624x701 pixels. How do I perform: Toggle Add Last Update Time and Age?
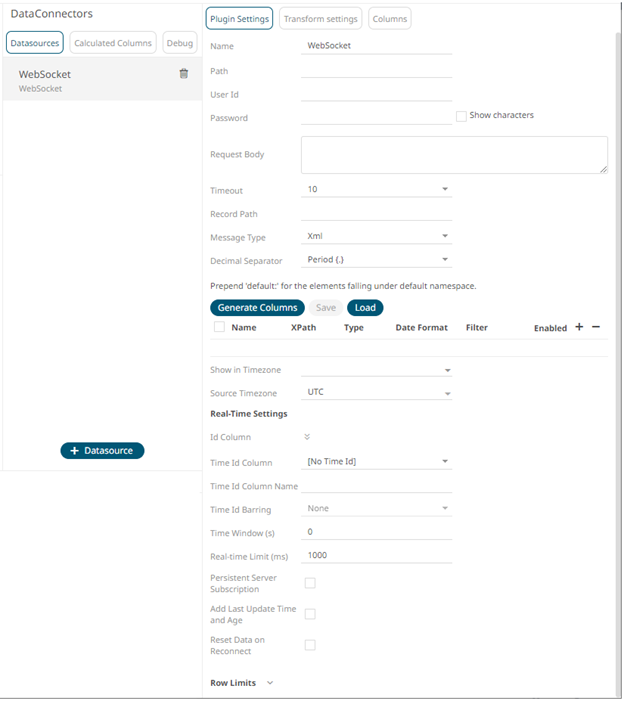310,614
